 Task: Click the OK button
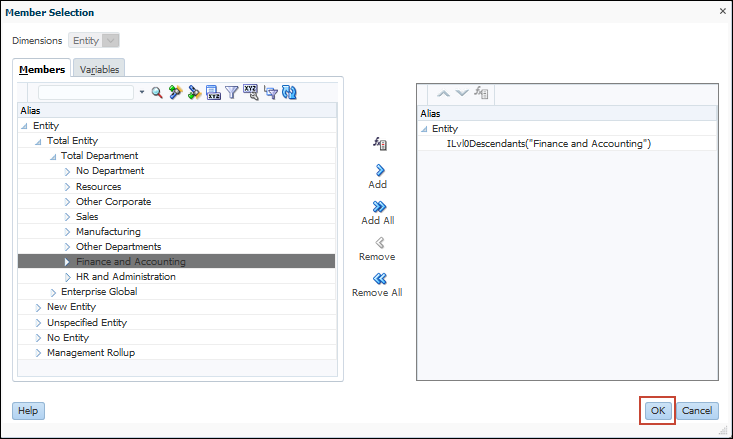pyautogui.click(x=658, y=410)
